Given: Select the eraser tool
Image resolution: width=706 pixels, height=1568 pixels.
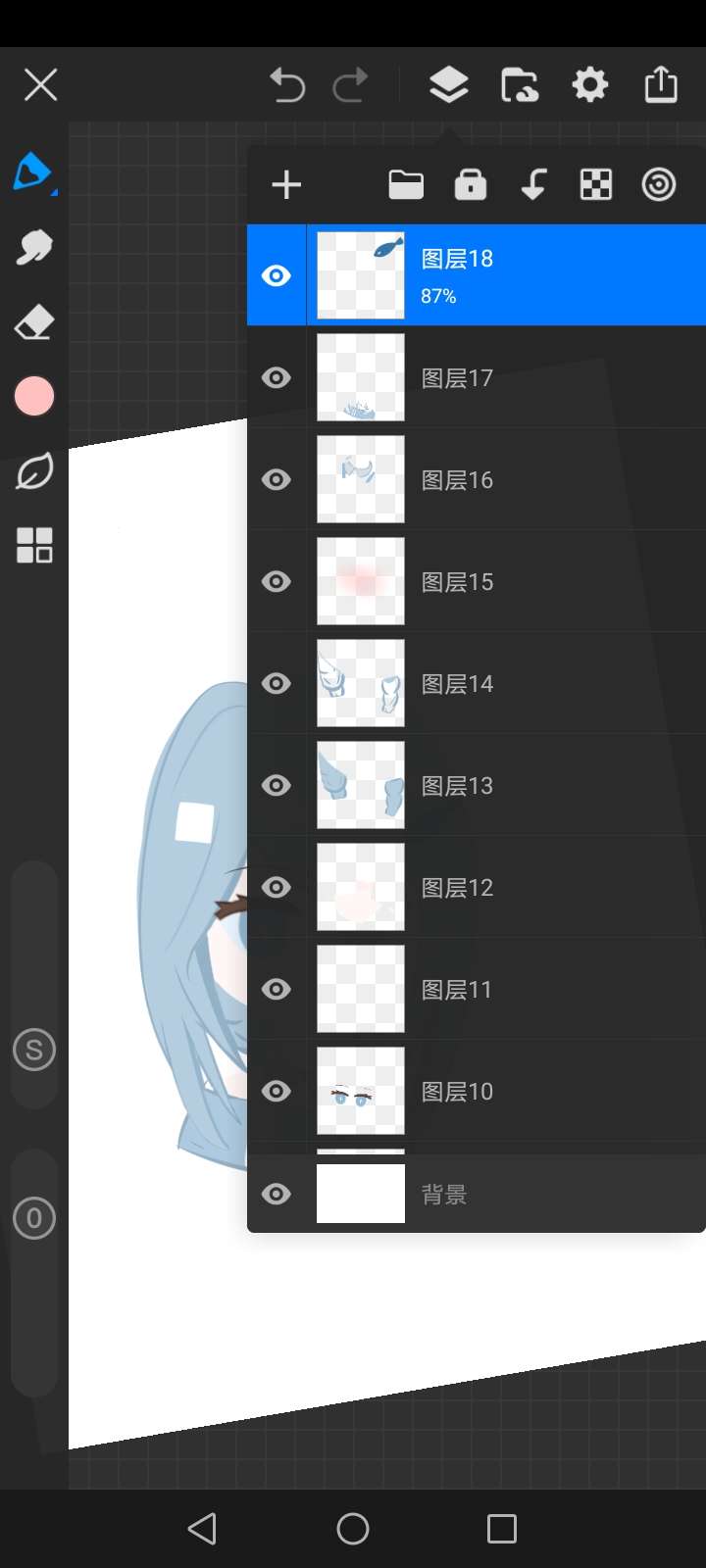Looking at the screenshot, I should coord(34,322).
